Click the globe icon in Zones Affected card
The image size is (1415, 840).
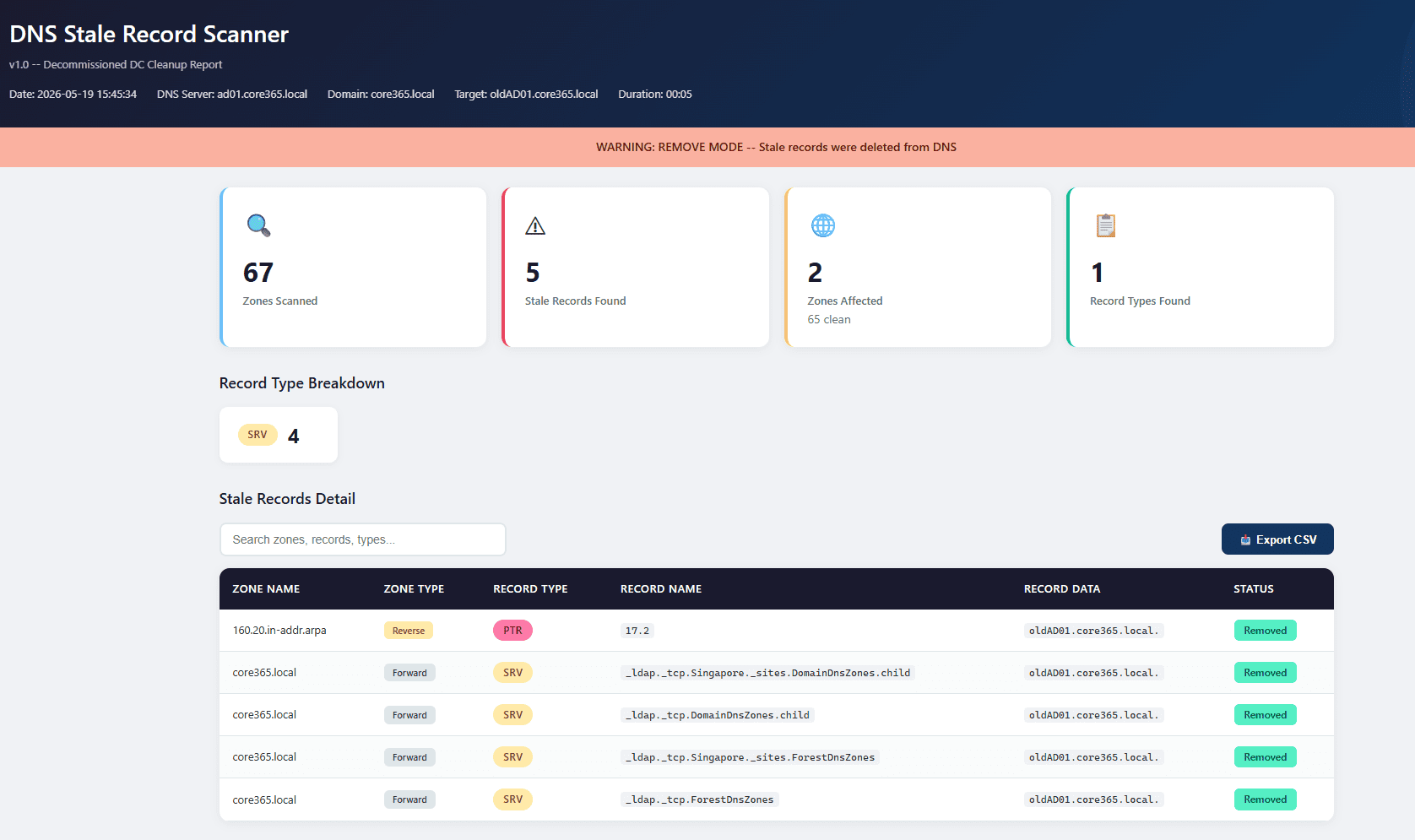coord(823,225)
